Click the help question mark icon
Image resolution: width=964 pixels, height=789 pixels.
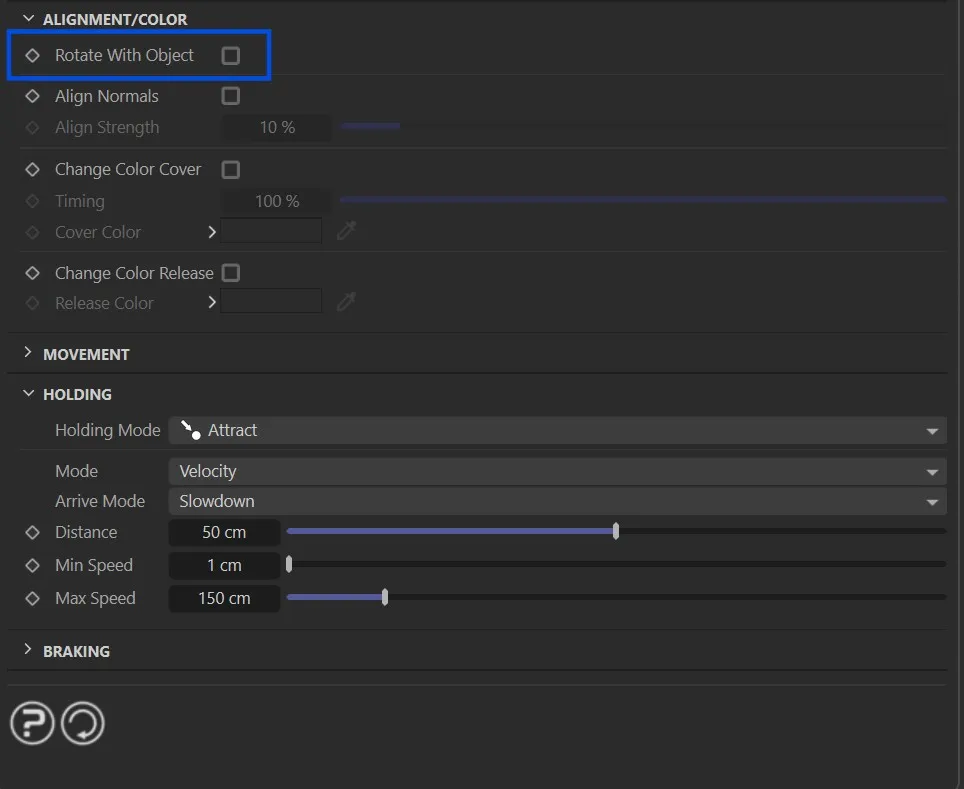[x=32, y=723]
